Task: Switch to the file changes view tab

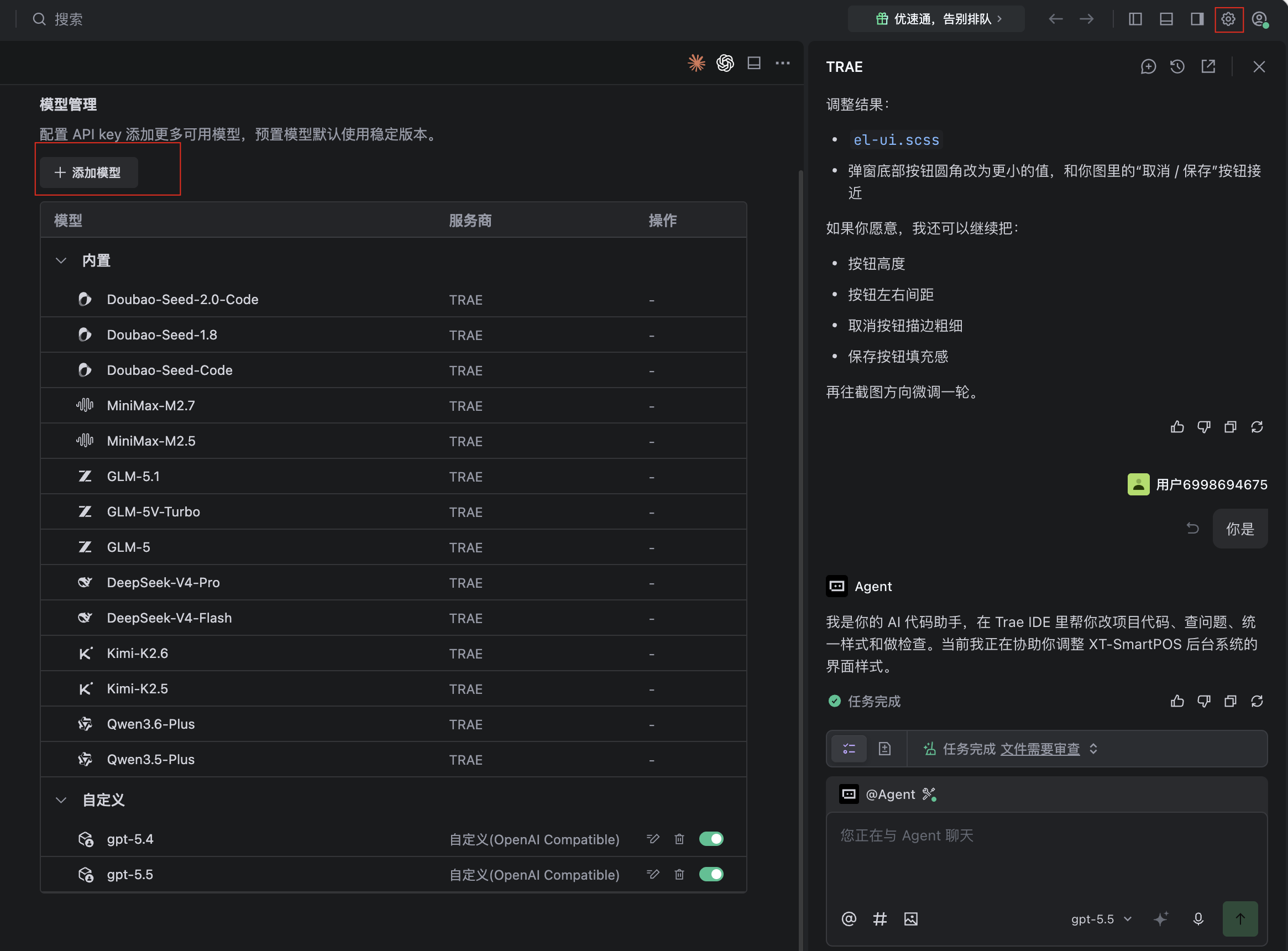Action: [x=884, y=749]
